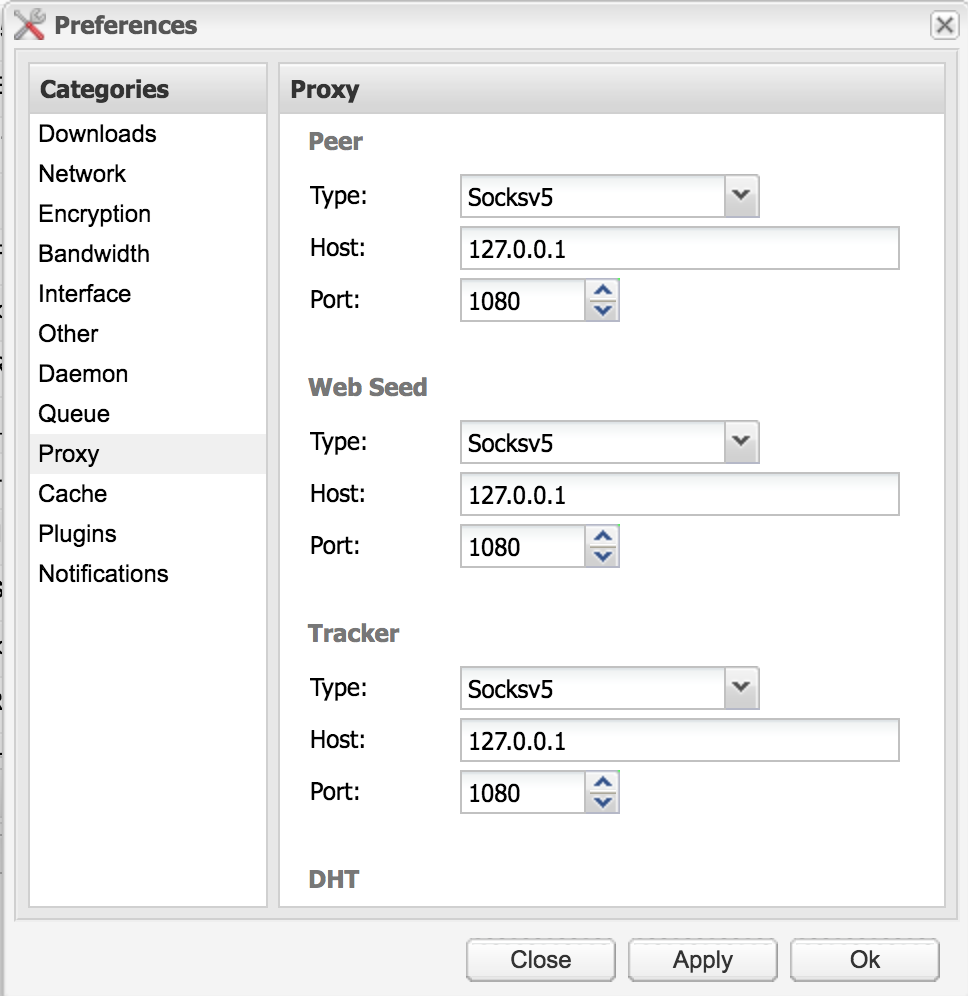Select the Plugins category
This screenshot has height=996, width=968.
tap(77, 534)
